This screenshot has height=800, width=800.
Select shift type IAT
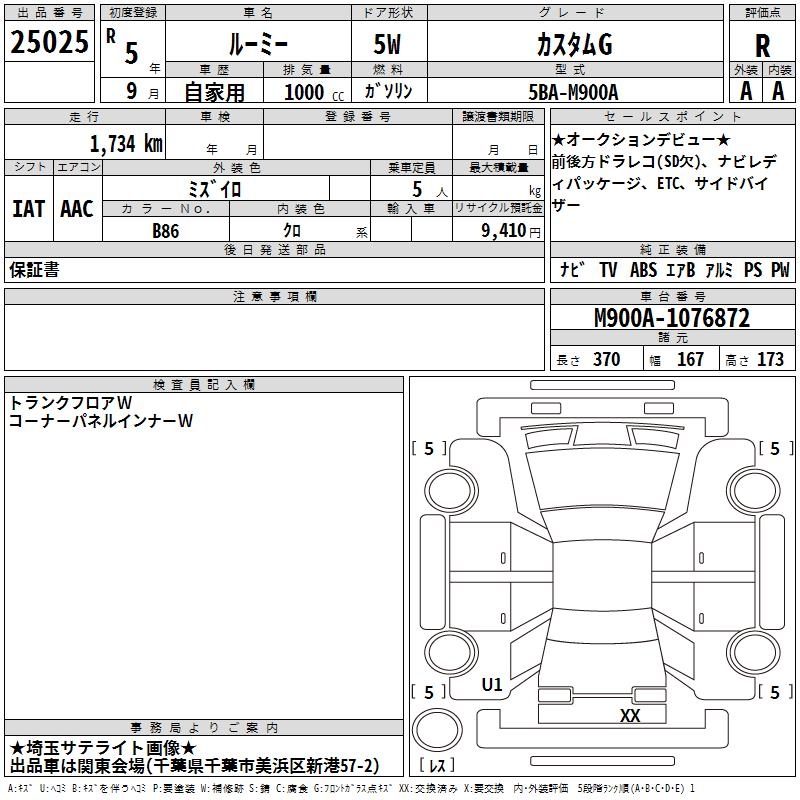29,209
